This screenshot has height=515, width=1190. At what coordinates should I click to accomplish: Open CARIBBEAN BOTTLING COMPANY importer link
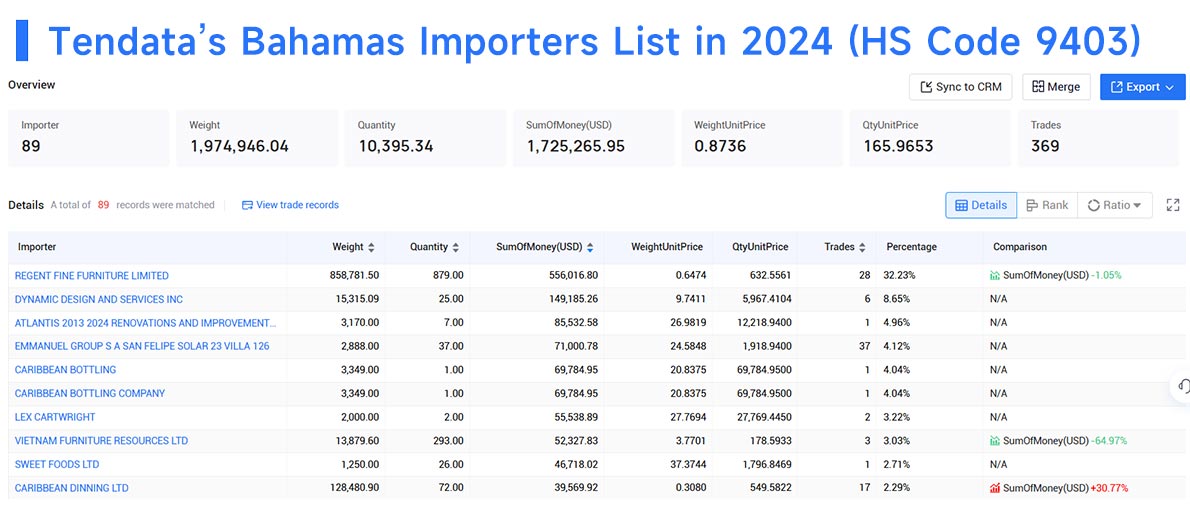tap(90, 393)
